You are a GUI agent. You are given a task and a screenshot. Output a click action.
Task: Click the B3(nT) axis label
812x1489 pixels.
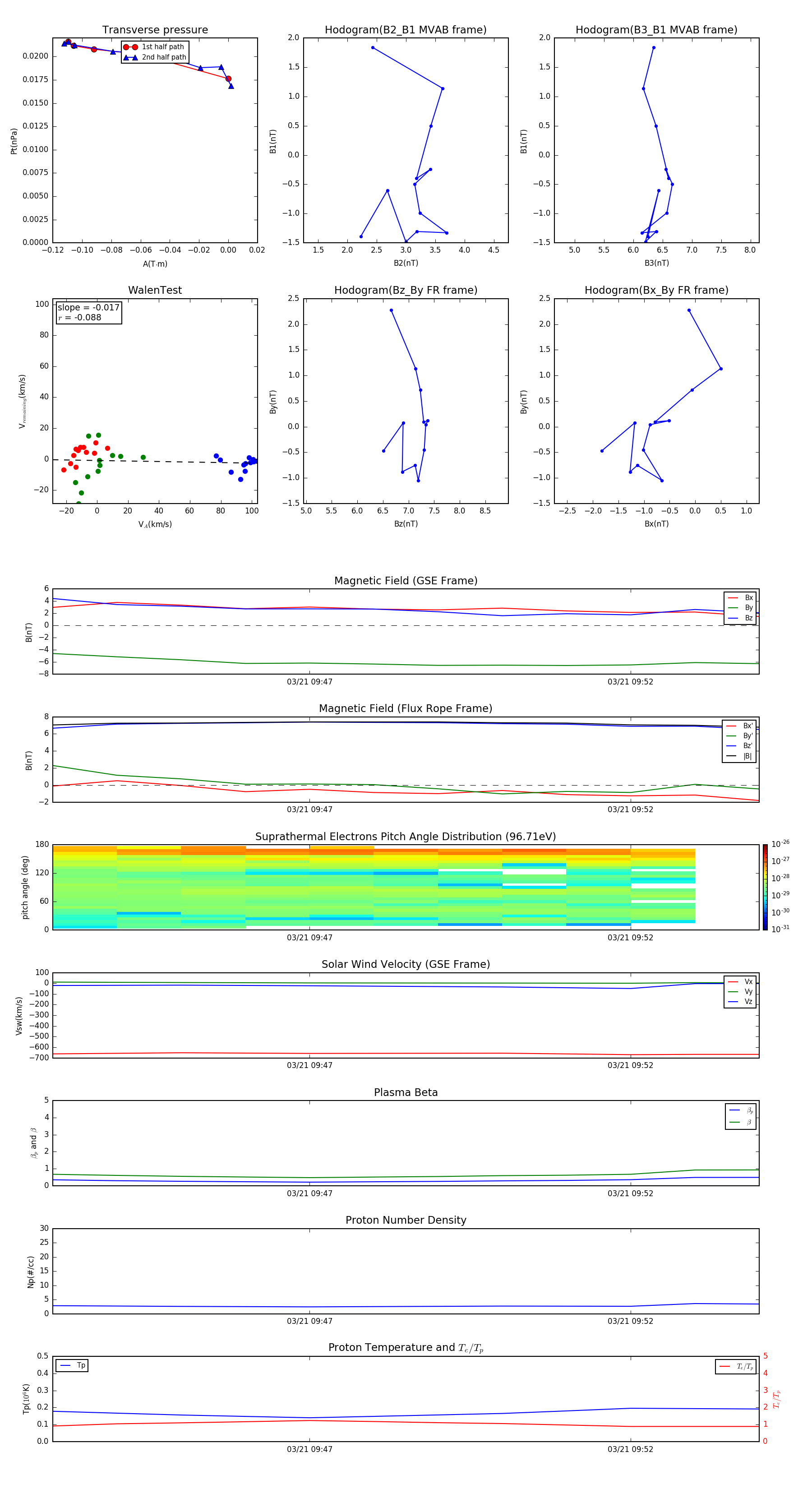[x=656, y=263]
